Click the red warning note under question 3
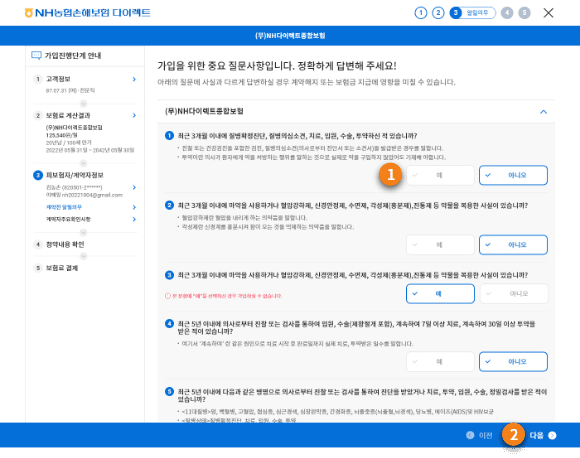 (x=223, y=296)
